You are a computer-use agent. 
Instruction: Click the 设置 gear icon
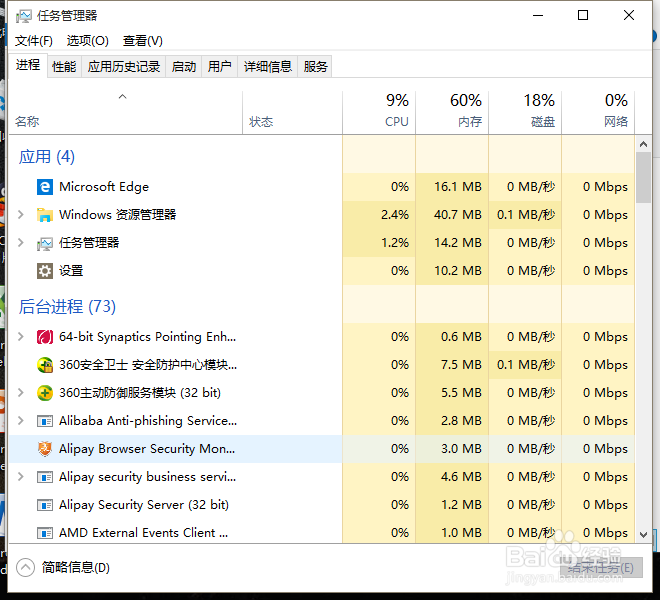coord(45,271)
